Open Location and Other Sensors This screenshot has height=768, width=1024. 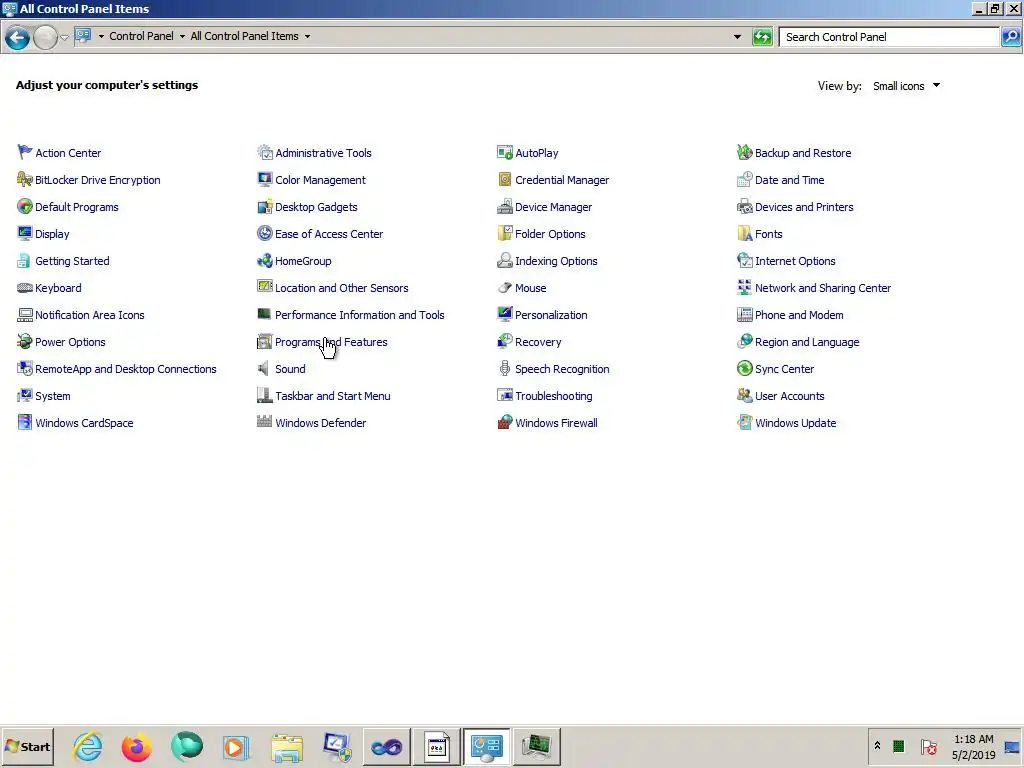click(342, 288)
